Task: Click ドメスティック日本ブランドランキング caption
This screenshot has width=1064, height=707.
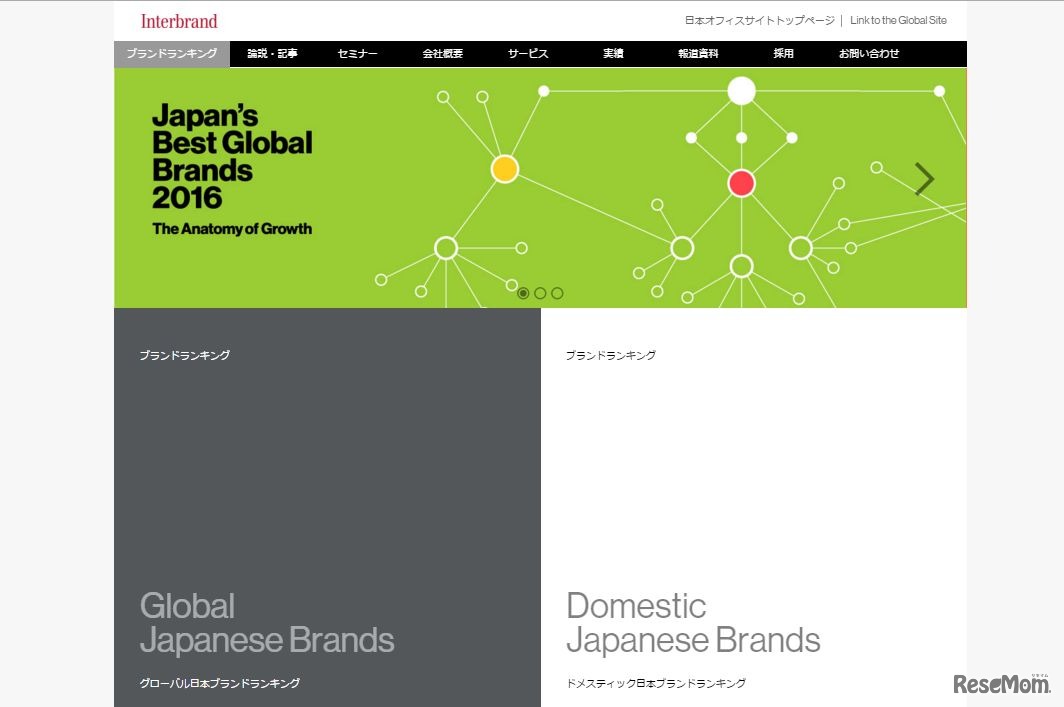Action: [656, 683]
